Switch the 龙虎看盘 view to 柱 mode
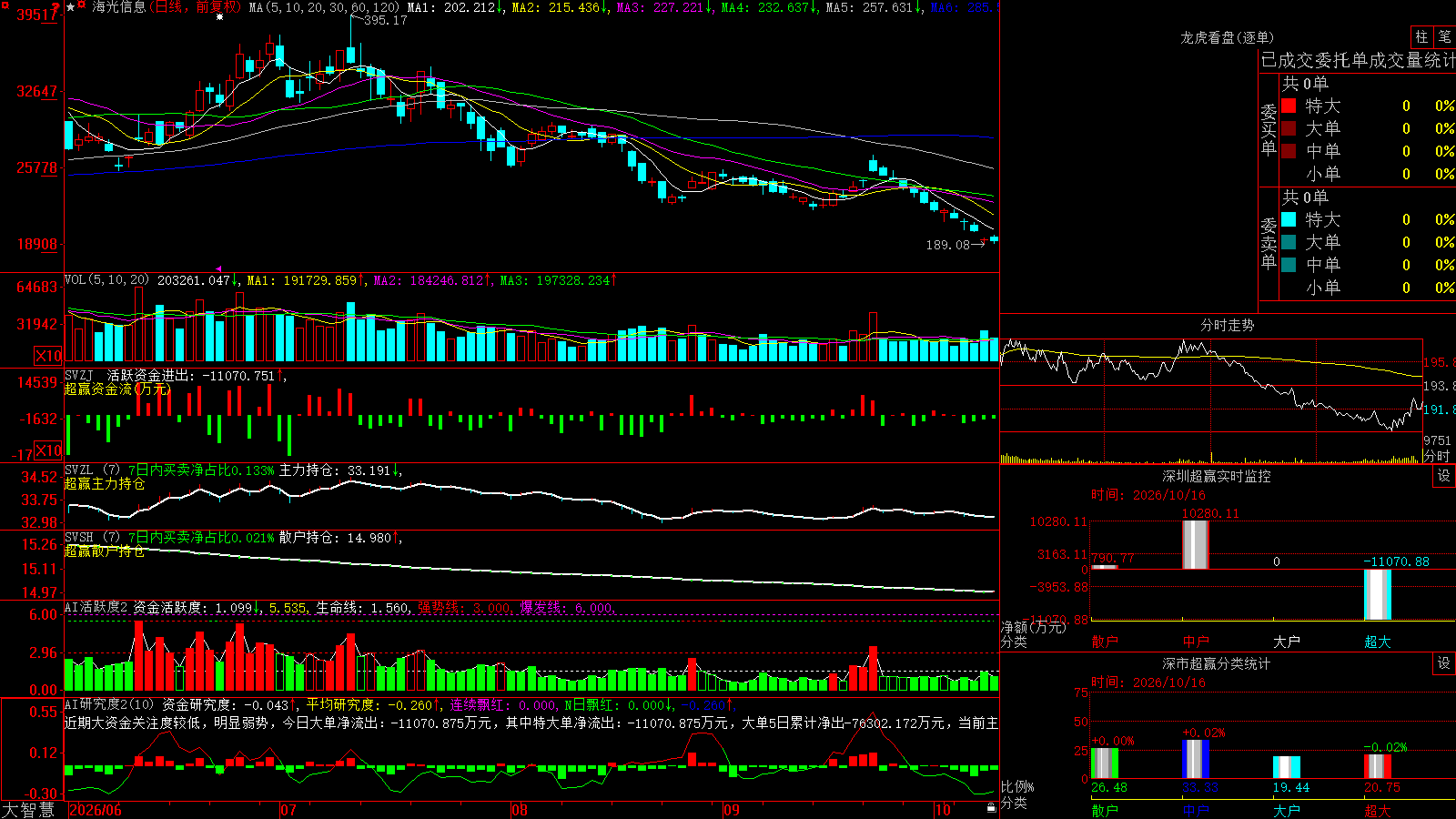 [x=1421, y=36]
